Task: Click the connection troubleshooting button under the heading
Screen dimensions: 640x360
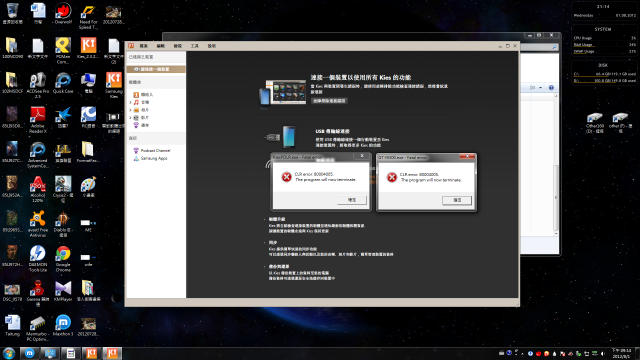Action: 329,101
